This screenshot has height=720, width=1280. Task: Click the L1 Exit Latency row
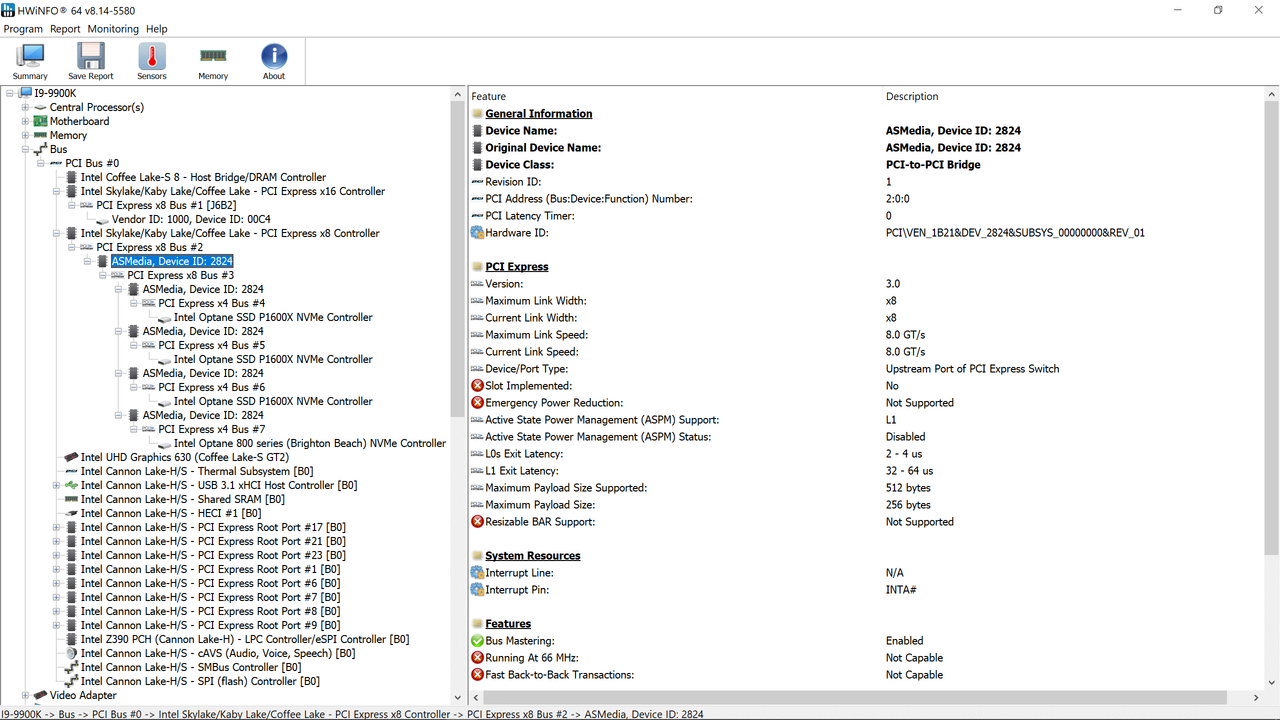(866, 471)
